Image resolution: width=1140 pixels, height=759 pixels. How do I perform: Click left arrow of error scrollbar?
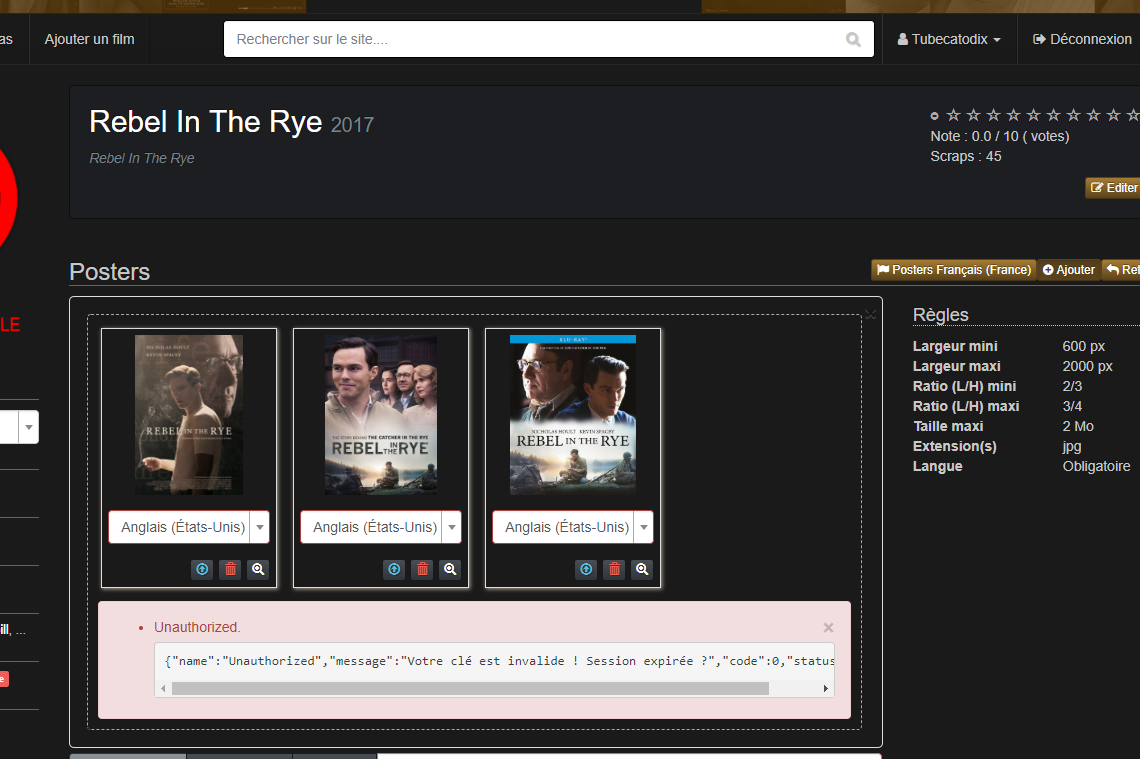point(164,688)
